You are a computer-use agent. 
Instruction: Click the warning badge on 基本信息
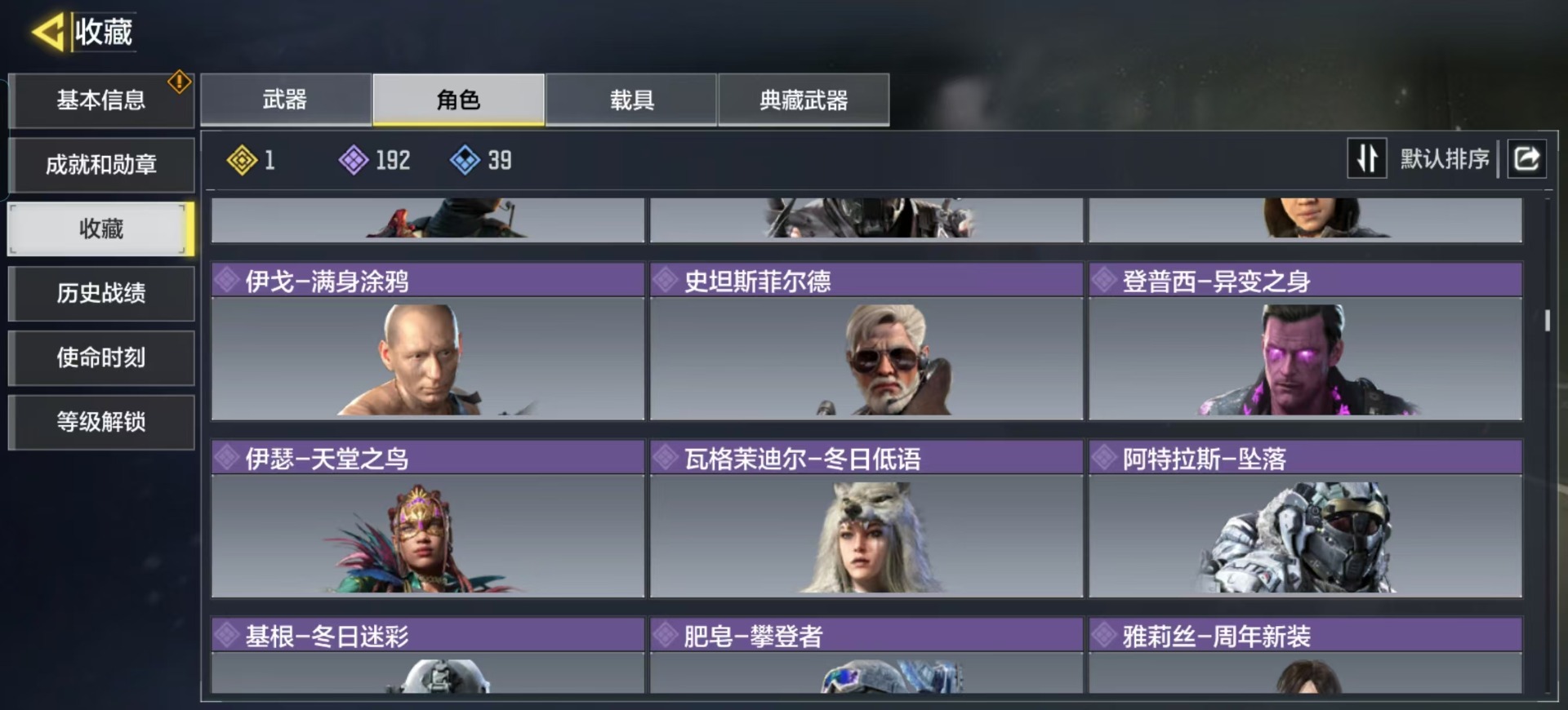point(180,82)
